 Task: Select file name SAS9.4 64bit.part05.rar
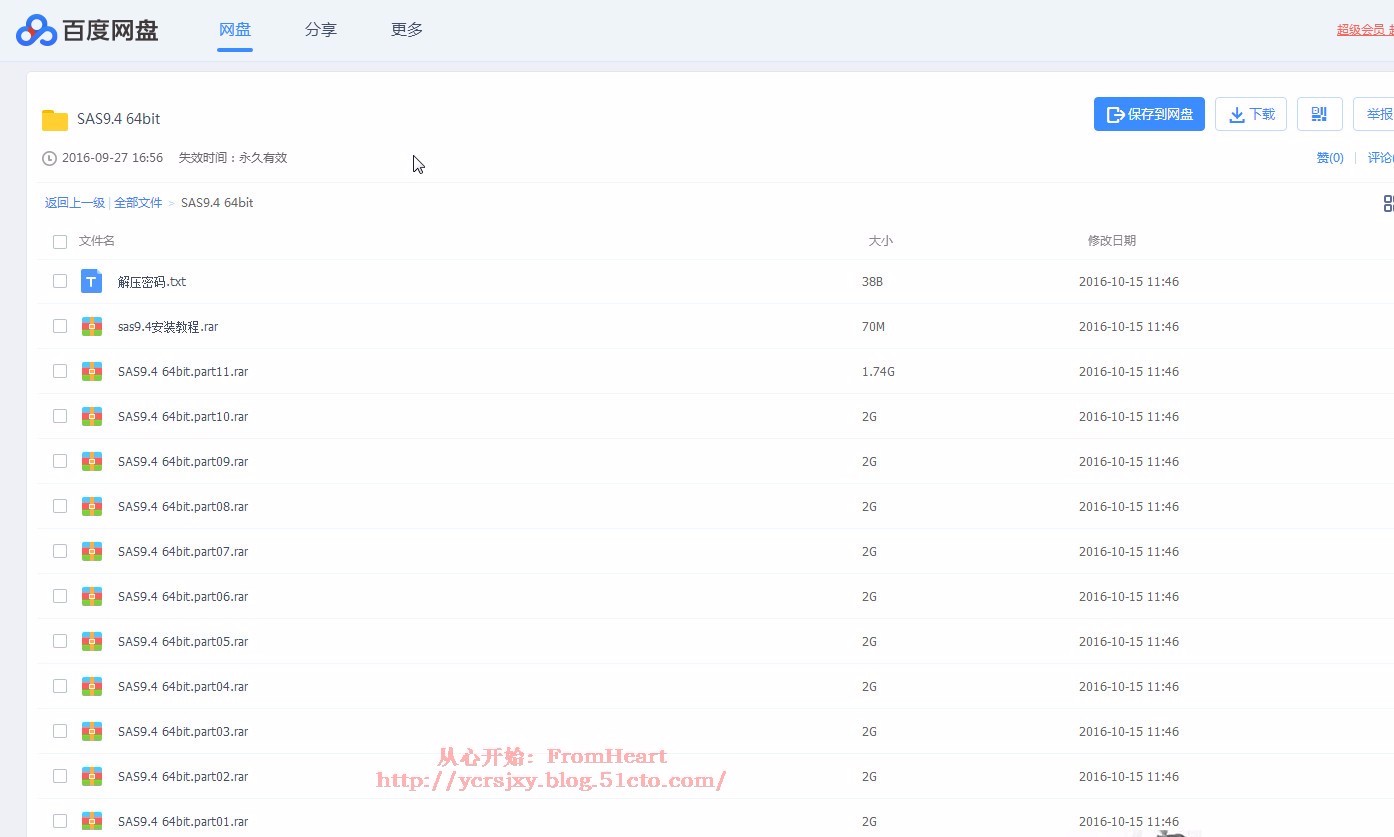pos(183,642)
